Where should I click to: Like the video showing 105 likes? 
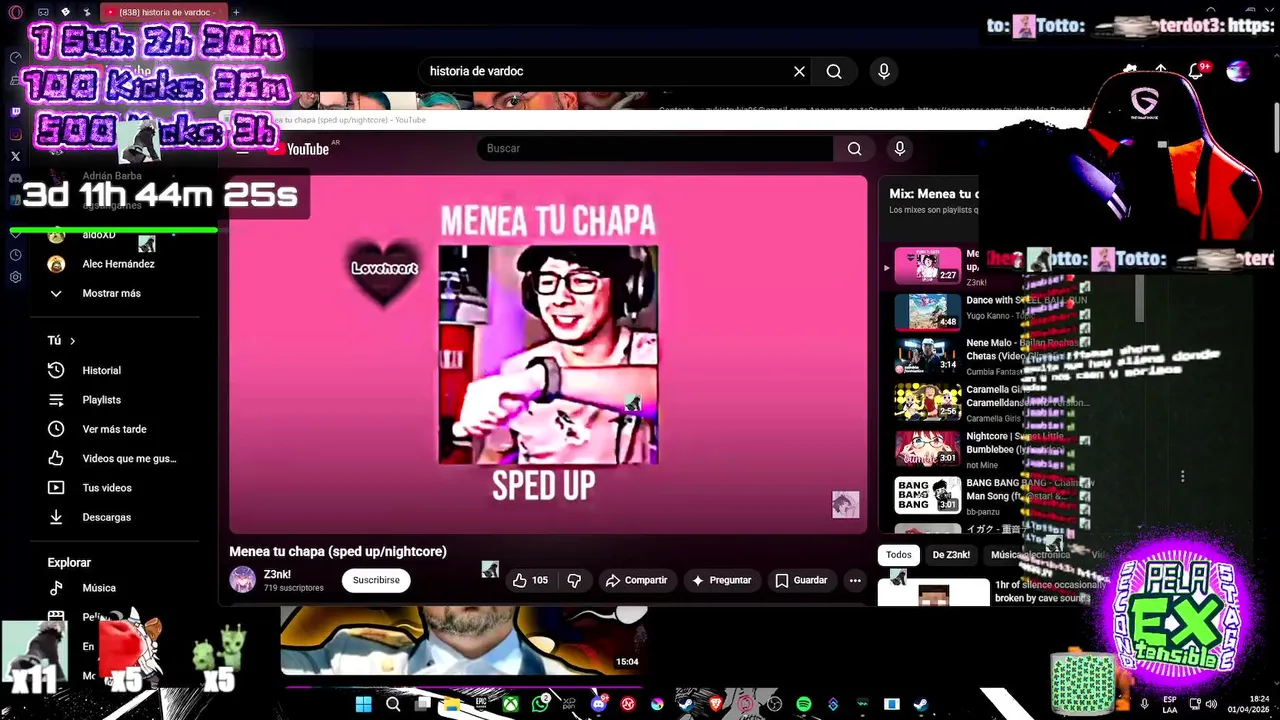[530, 580]
